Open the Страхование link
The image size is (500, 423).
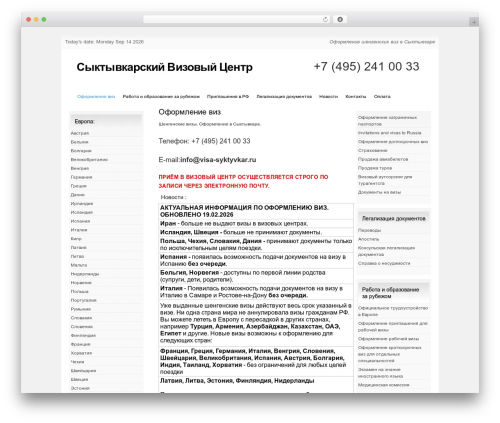(x=373, y=150)
